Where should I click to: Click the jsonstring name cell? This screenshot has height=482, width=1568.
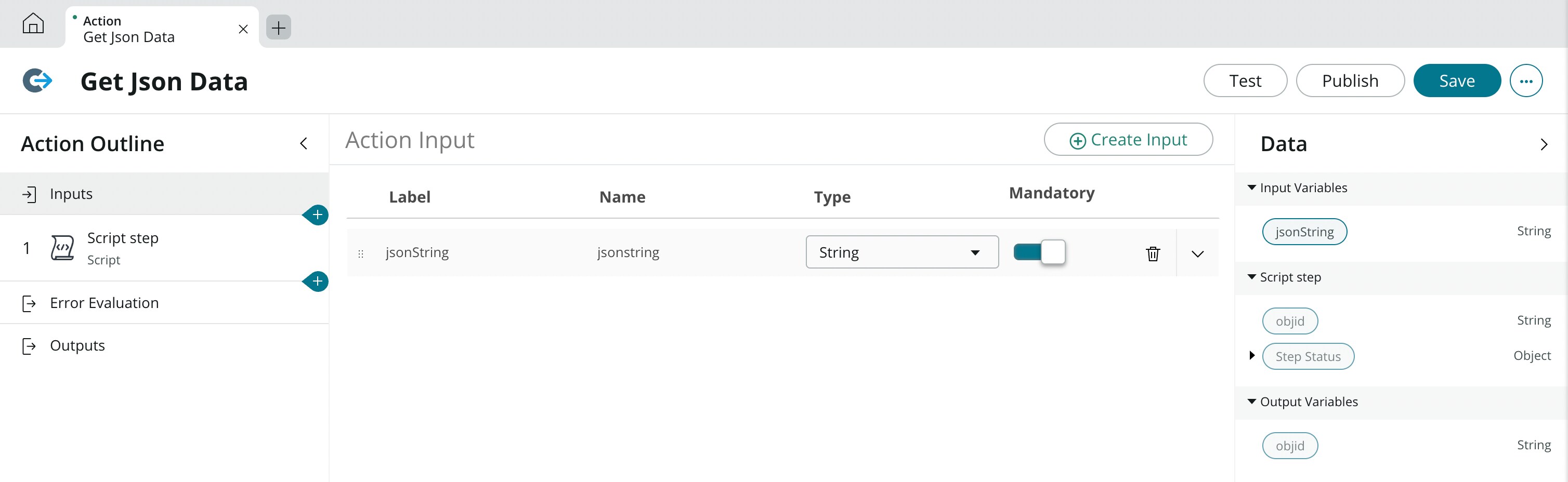628,252
